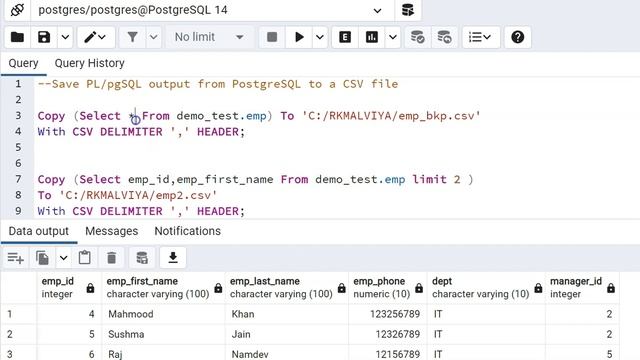Click the Copy rows icon
The image size is (640, 360).
click(42, 258)
